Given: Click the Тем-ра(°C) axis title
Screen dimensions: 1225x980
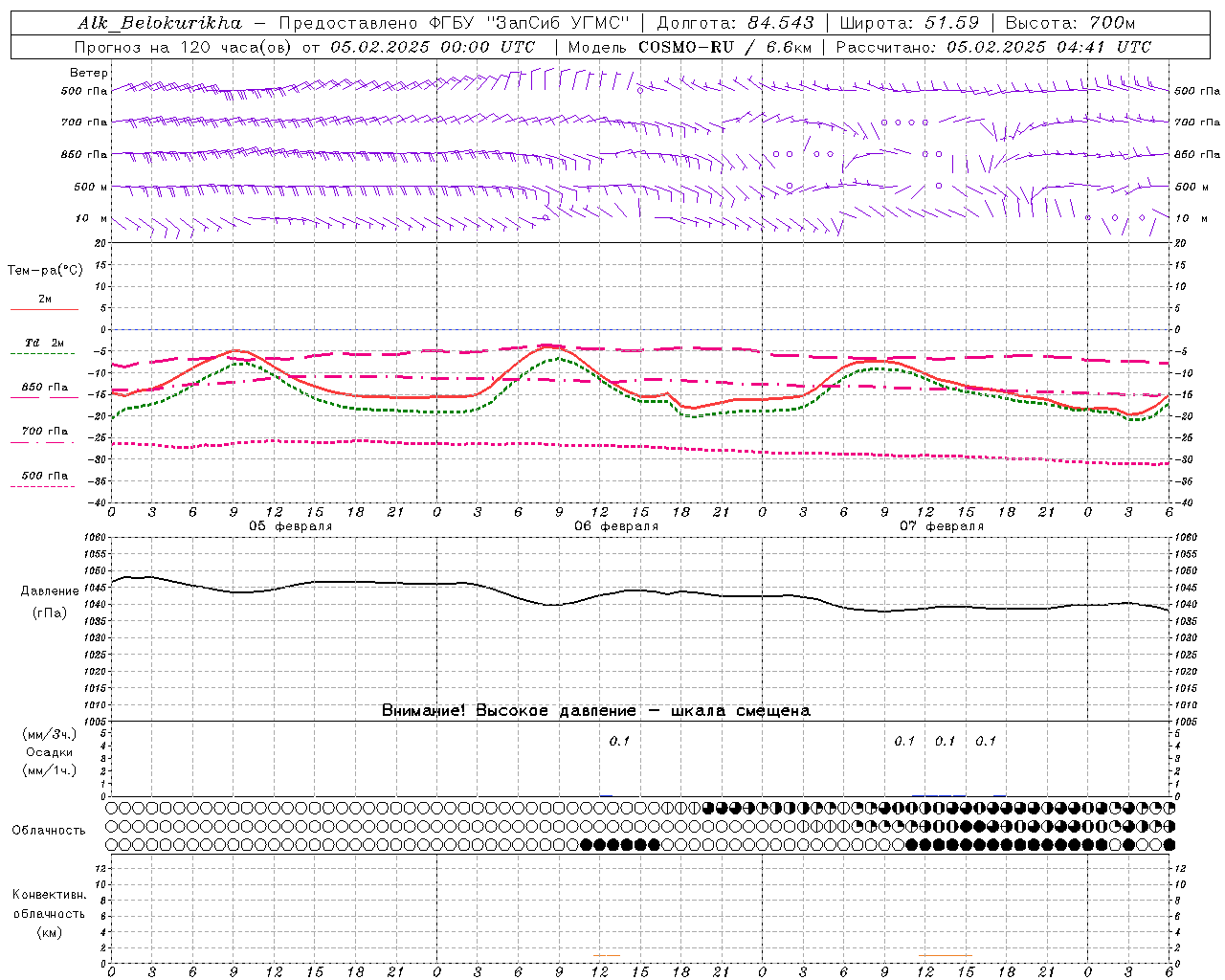Looking at the screenshot, I should tap(45, 271).
